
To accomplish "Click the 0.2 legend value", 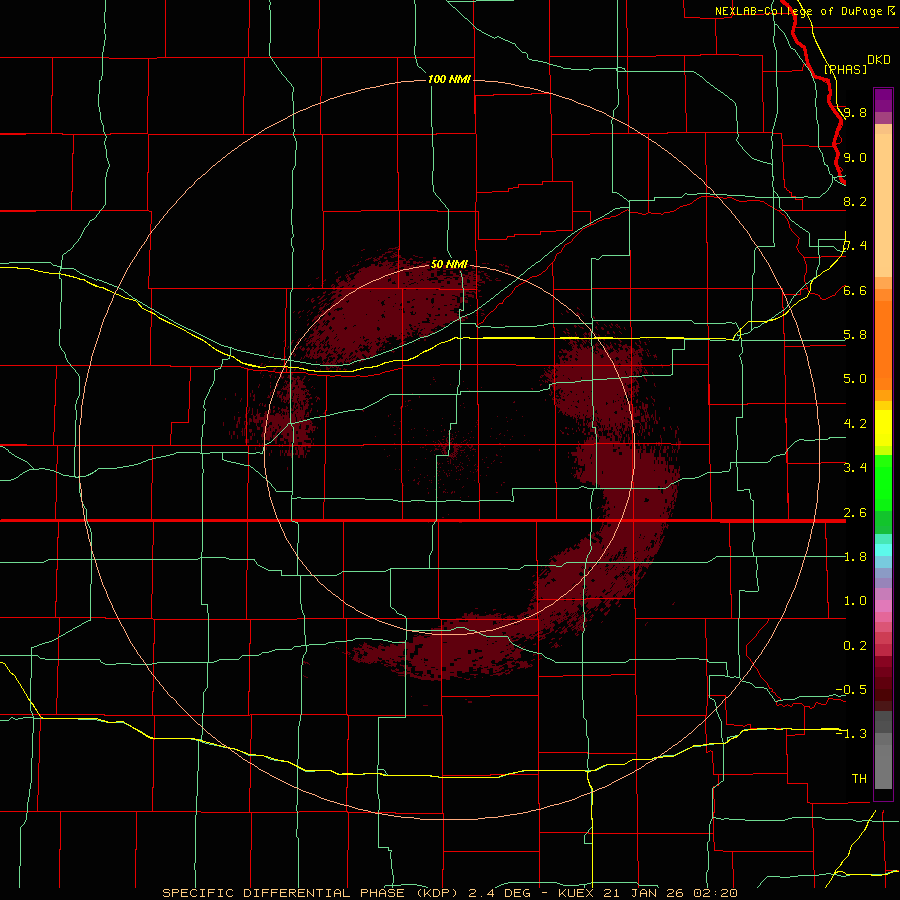I will tap(855, 645).
